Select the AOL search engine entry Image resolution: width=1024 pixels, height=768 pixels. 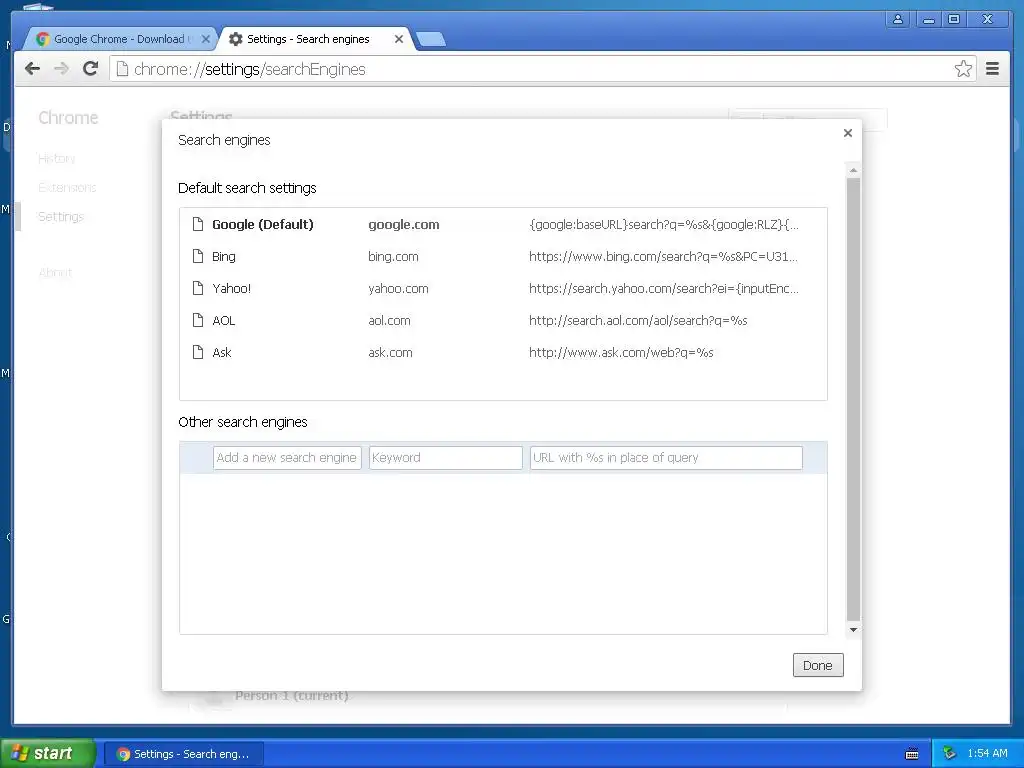(x=503, y=321)
